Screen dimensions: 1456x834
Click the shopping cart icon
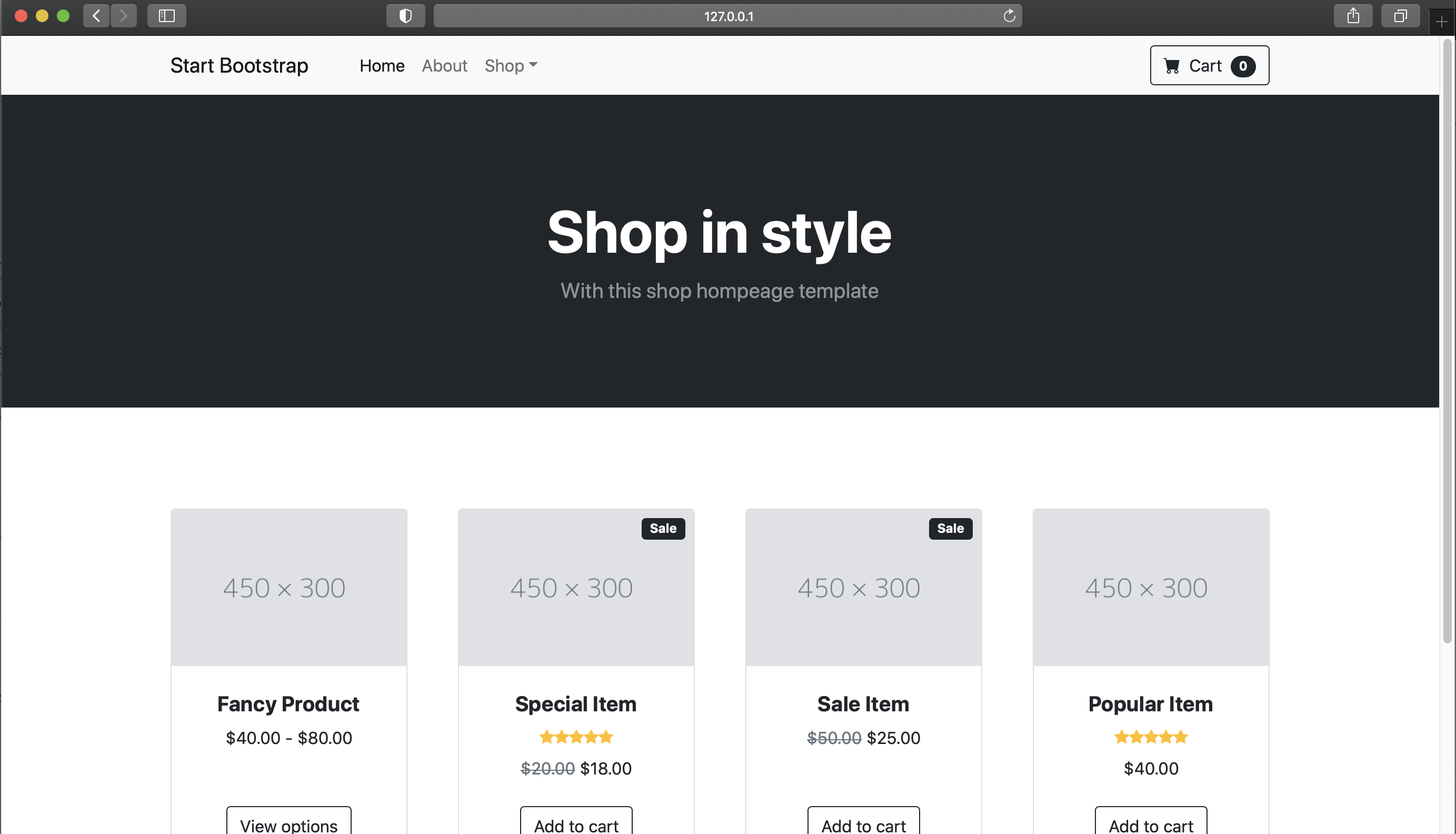[1171, 66]
